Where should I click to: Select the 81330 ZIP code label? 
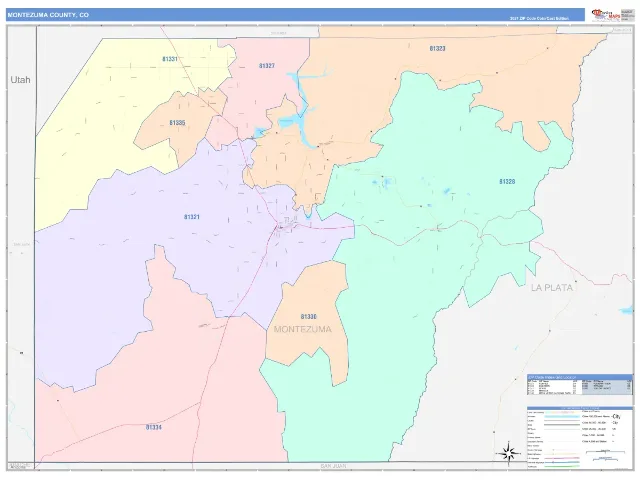(309, 317)
